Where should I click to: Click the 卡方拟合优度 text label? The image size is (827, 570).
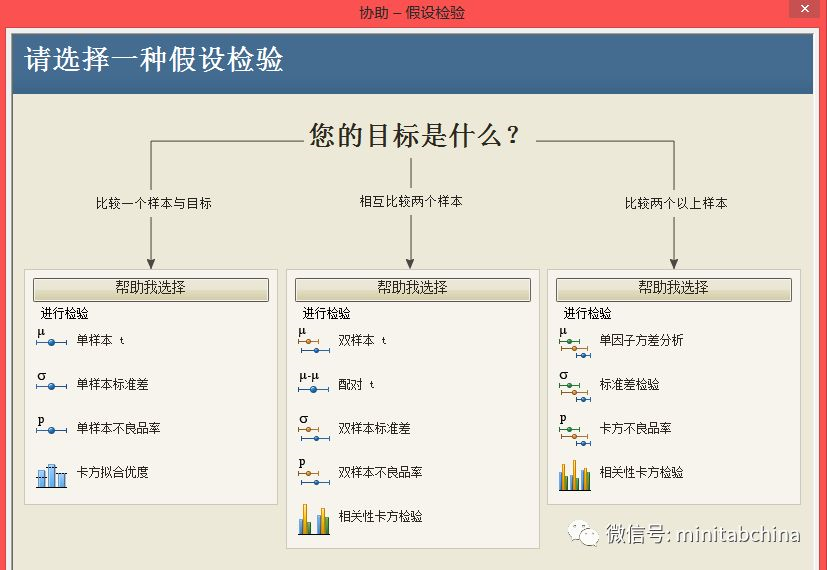tap(112, 472)
